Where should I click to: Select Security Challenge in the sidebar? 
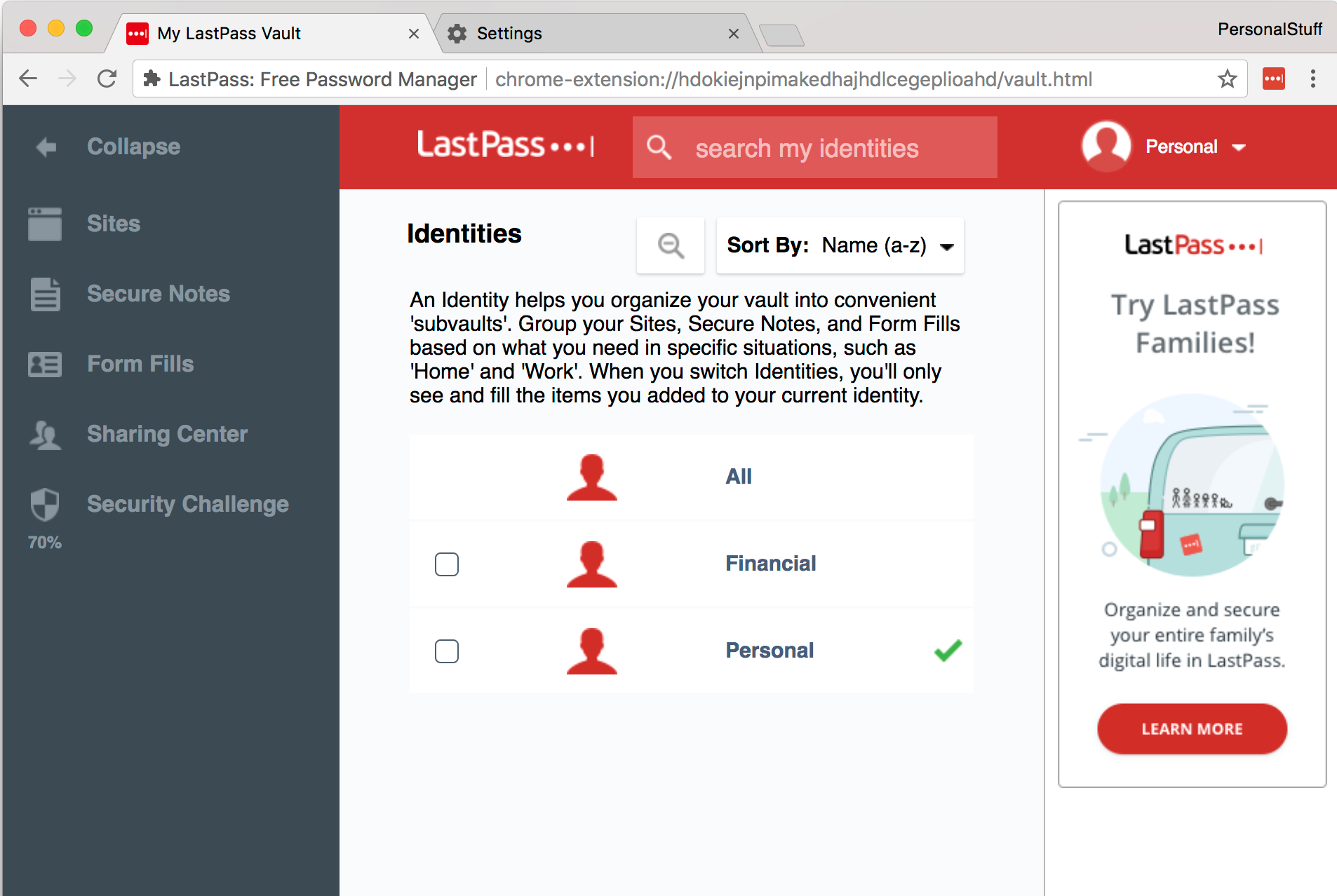tap(188, 504)
